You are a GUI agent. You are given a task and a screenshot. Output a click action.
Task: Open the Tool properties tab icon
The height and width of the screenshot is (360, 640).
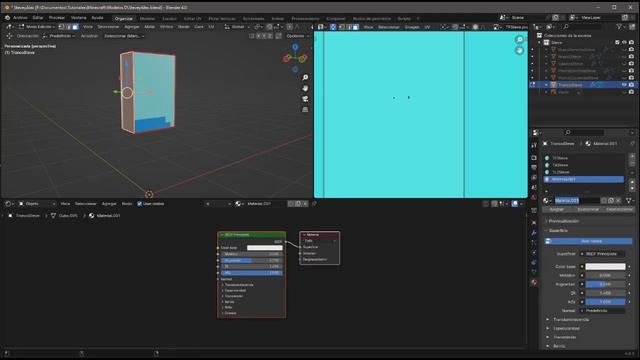click(534, 146)
